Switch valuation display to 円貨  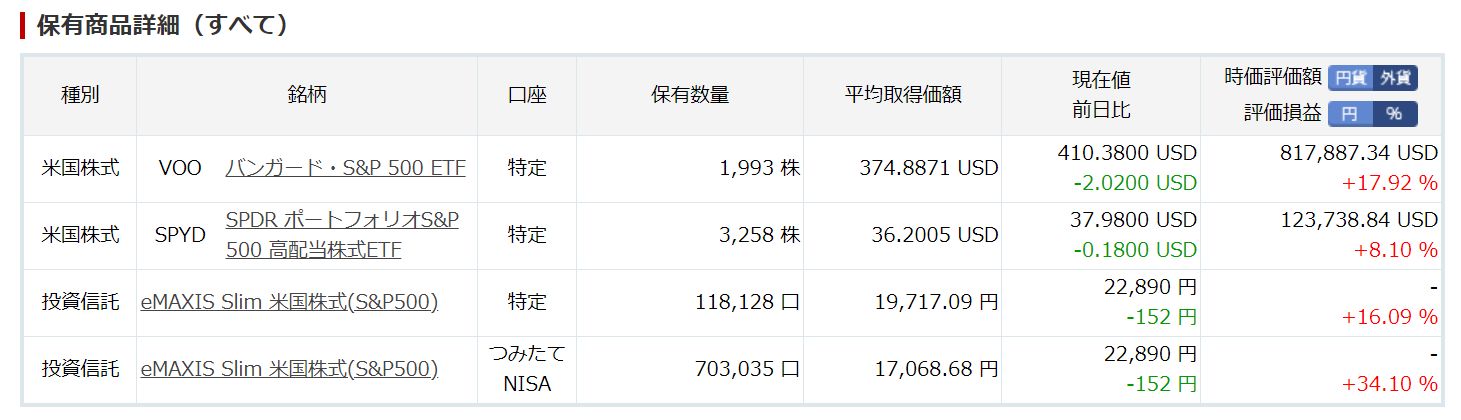(x=1350, y=78)
